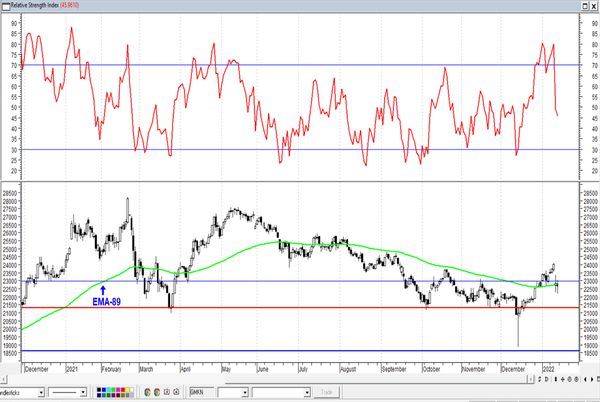The image size is (600, 402).
Task: Click the Trade button
Action: pyautogui.click(x=326, y=392)
